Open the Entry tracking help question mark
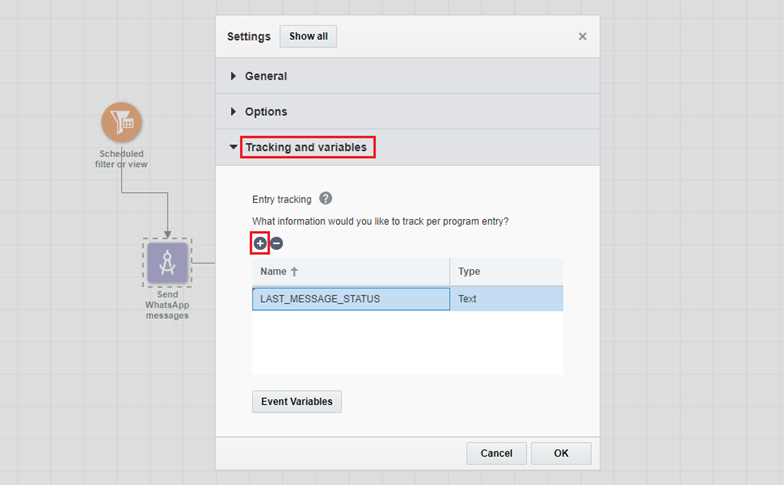Screen dimensions: 784x485 pyautogui.click(x=326, y=198)
